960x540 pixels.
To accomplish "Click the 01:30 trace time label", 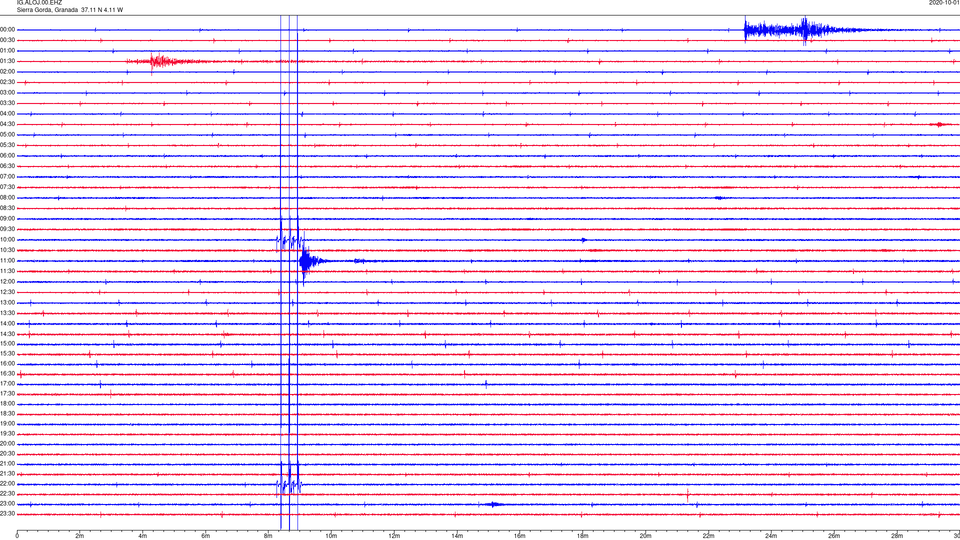I will point(8,61).
